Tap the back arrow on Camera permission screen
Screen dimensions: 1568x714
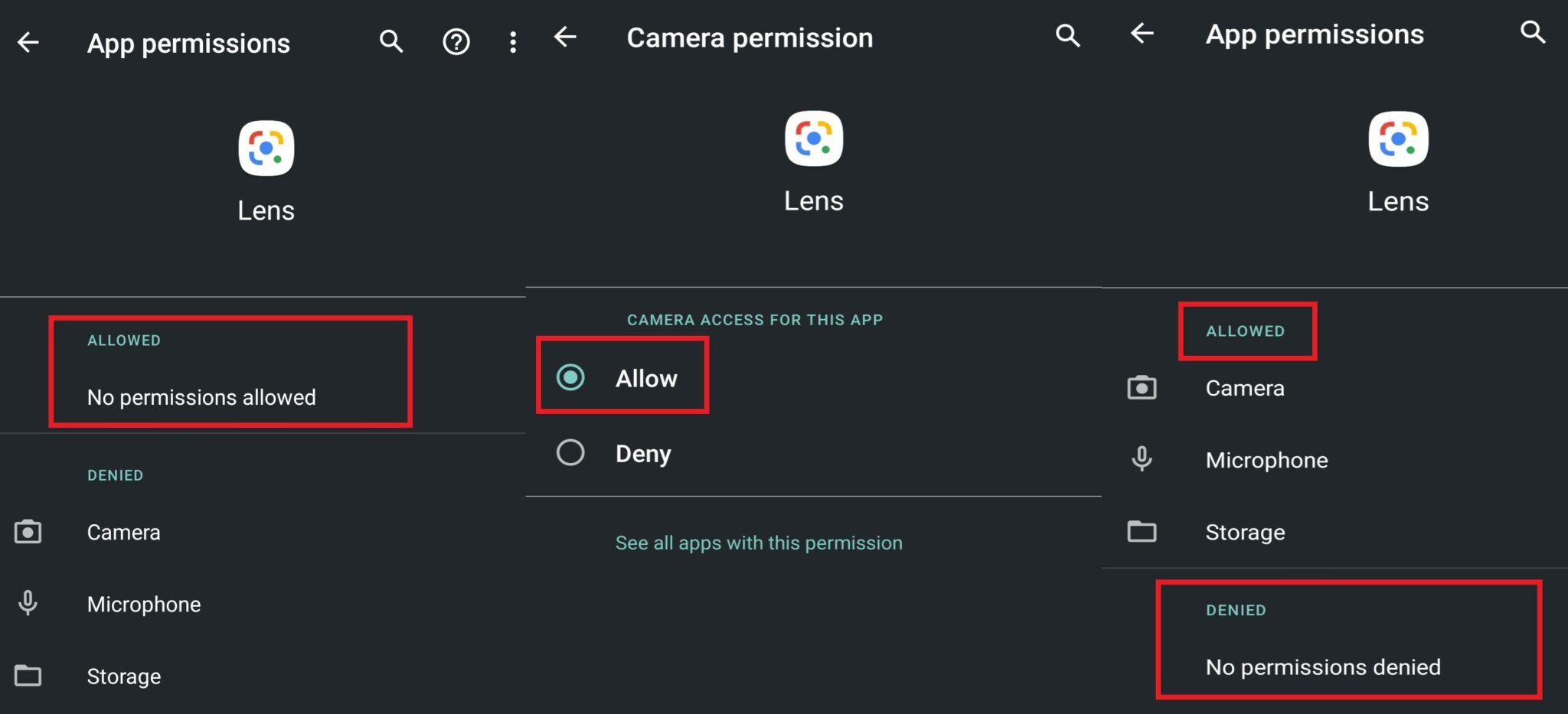(565, 37)
